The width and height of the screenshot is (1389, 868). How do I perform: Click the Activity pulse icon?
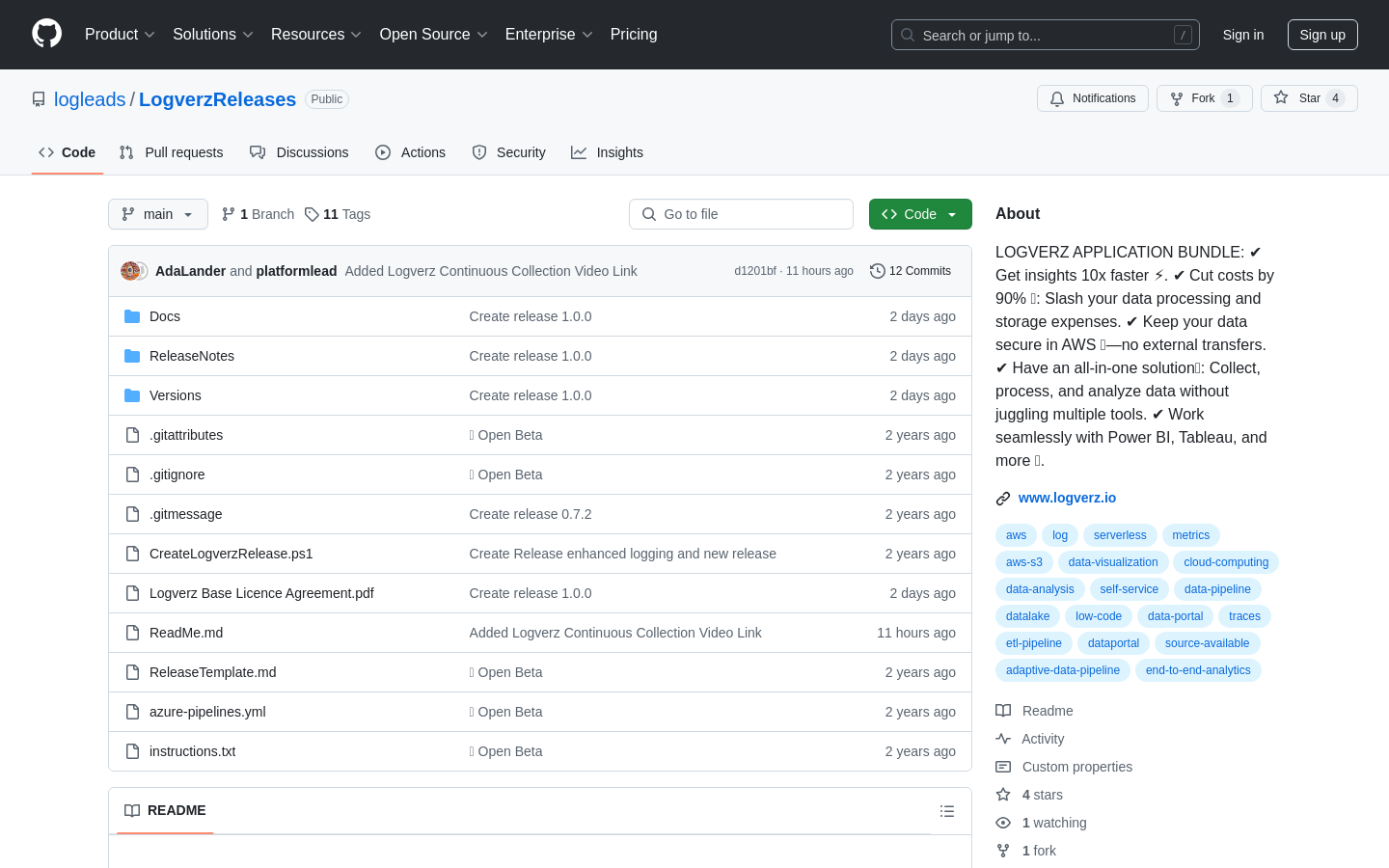[1003, 739]
